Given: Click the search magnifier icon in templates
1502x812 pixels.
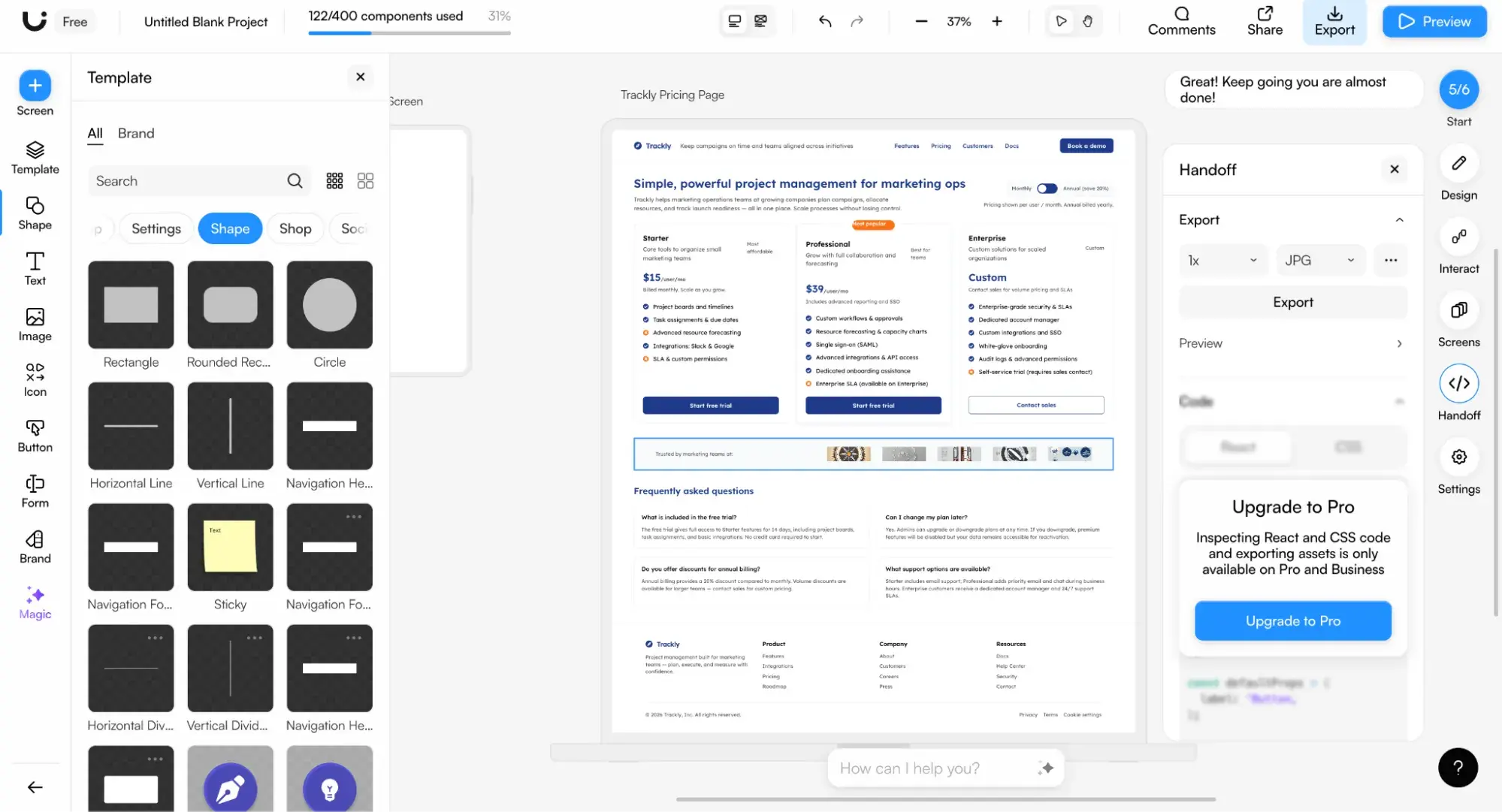Looking at the screenshot, I should (x=295, y=181).
